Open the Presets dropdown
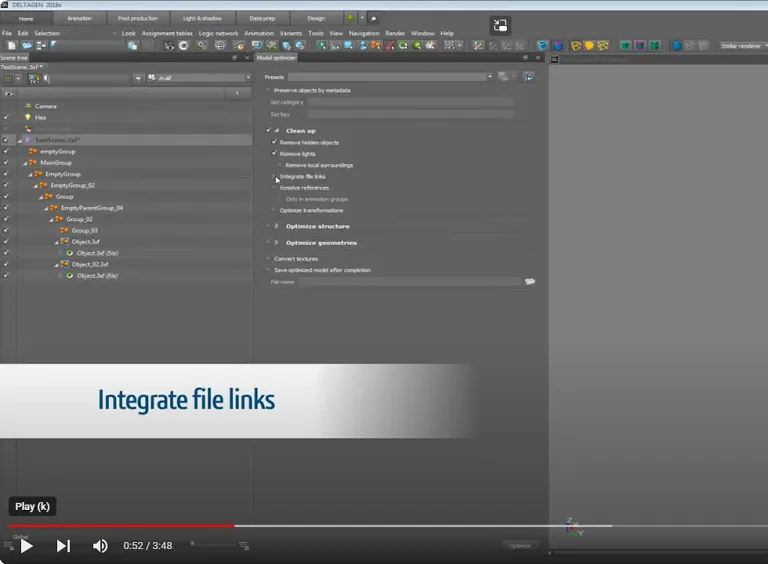This screenshot has width=768, height=564. pyautogui.click(x=390, y=77)
